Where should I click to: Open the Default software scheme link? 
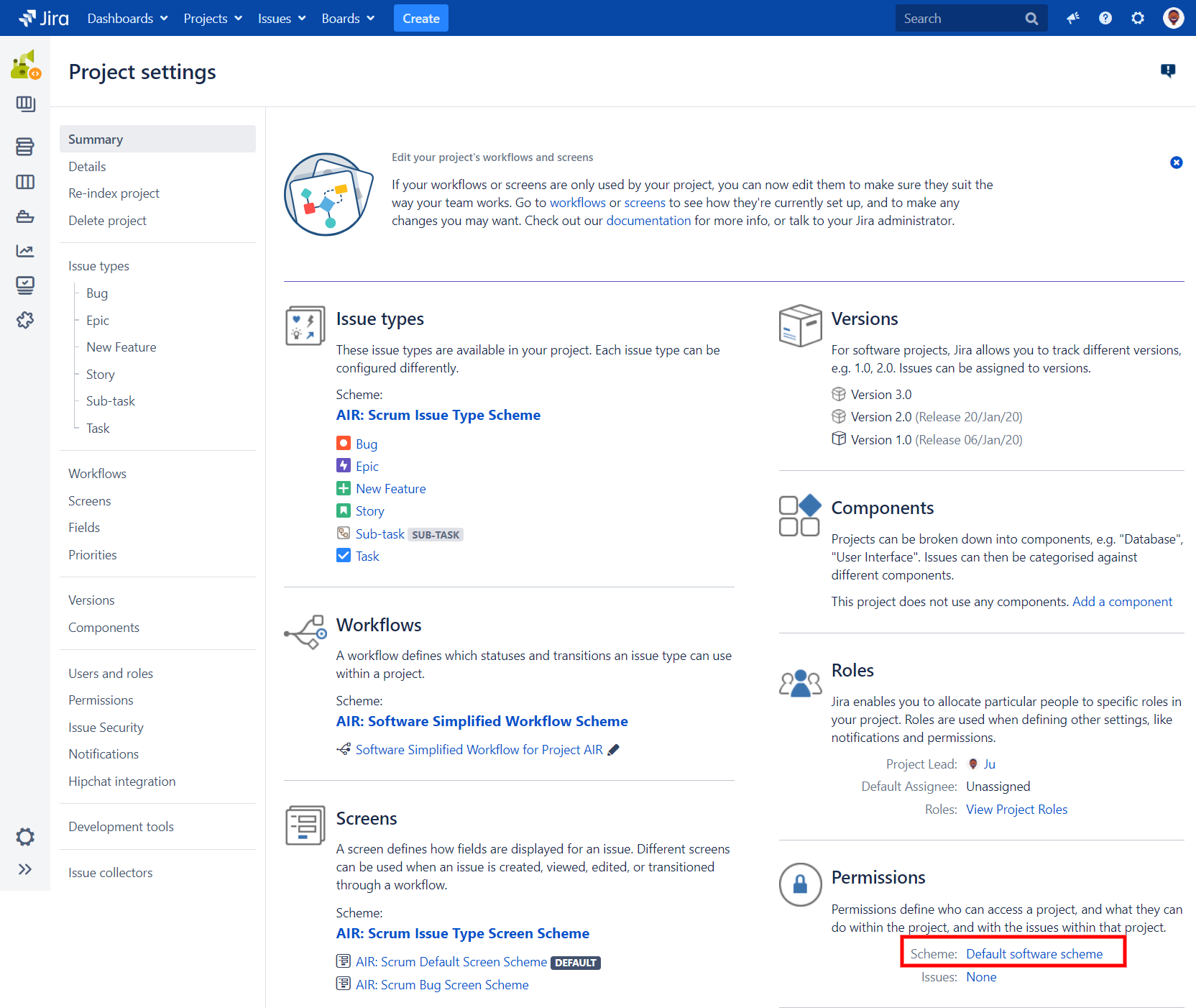[x=1034, y=953]
